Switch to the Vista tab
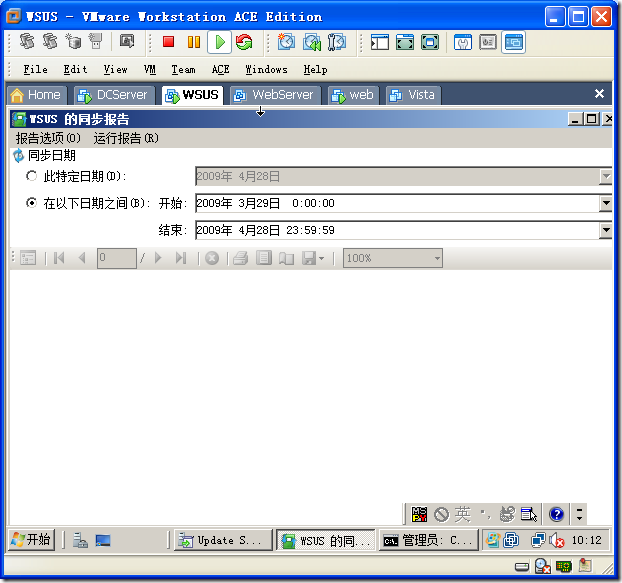 point(413,95)
